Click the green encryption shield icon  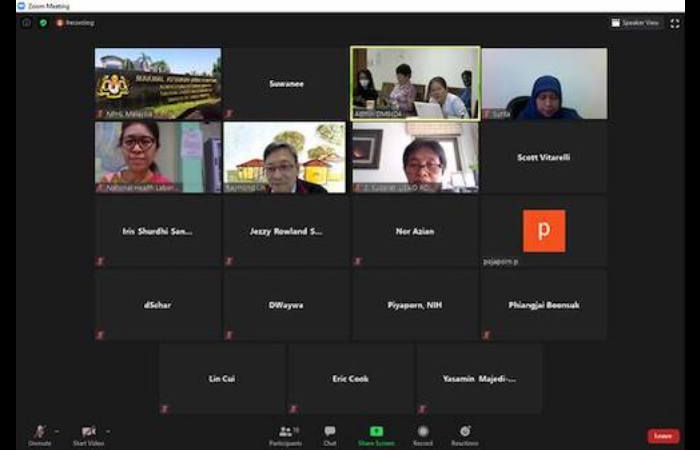[43, 23]
